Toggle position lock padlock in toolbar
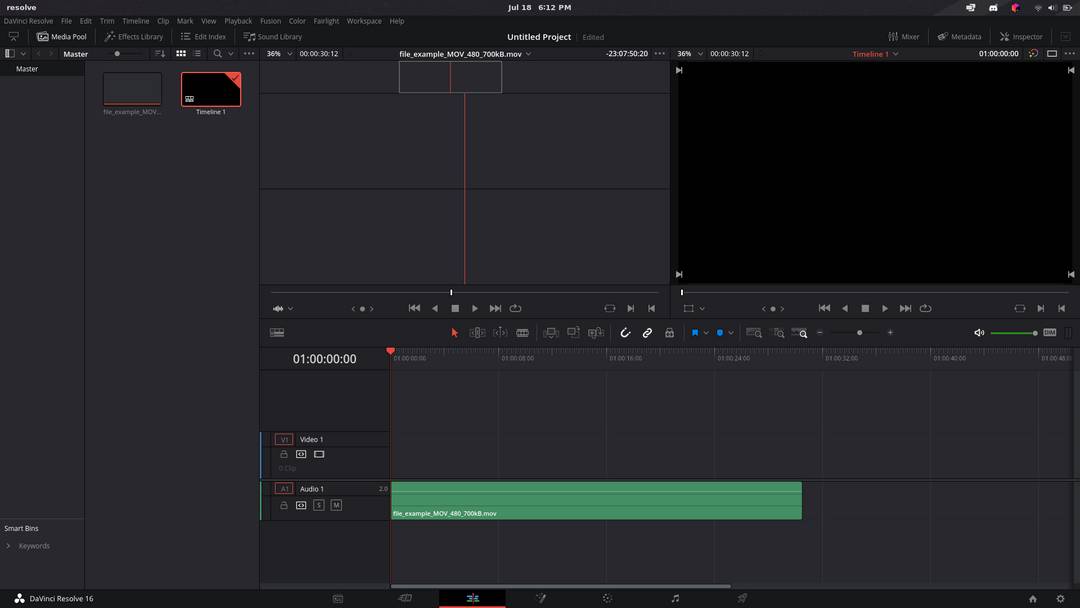The height and width of the screenshot is (608, 1080). (669, 333)
